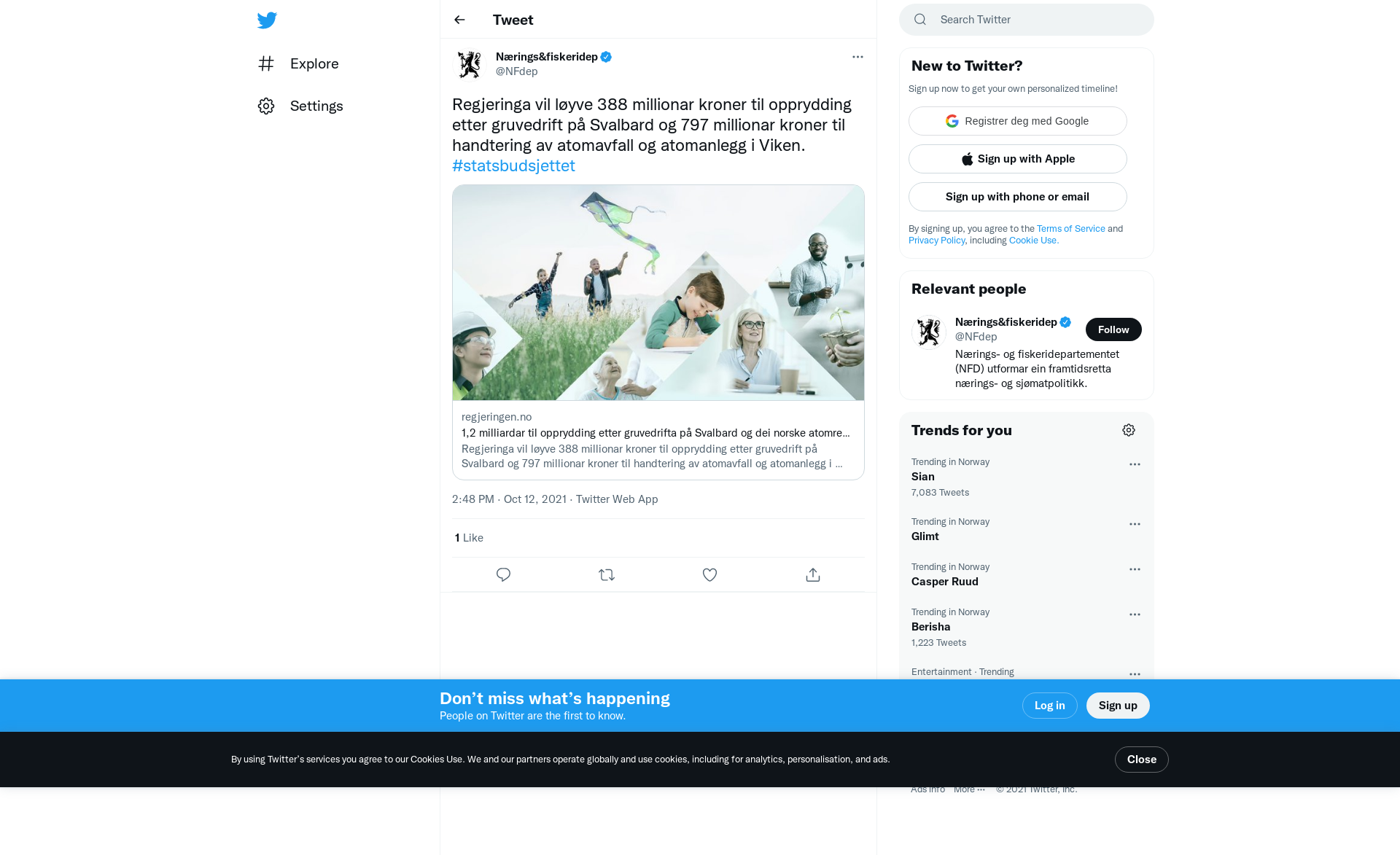1400x855 pixels.
Task: Go back using the arrow icon
Action: coord(459,20)
